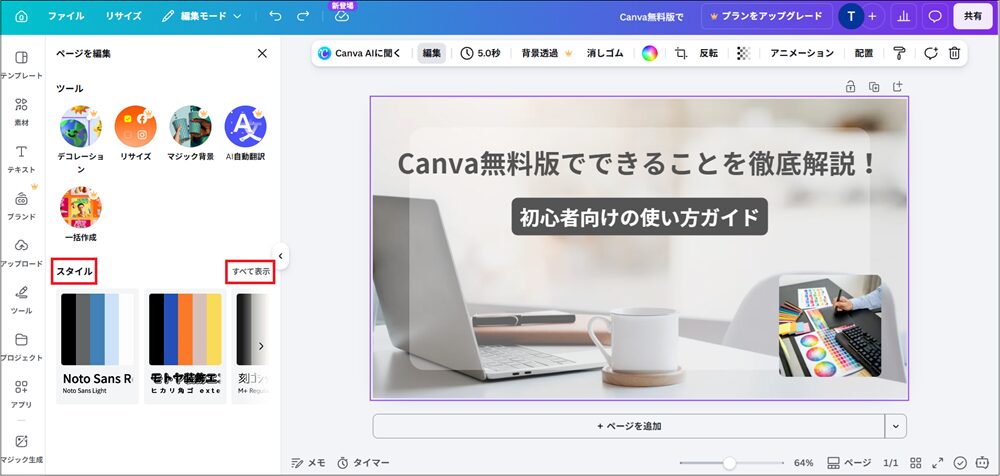The width and height of the screenshot is (1000, 476).
Task: Click the 編集 toolbar button
Action: 432,54
